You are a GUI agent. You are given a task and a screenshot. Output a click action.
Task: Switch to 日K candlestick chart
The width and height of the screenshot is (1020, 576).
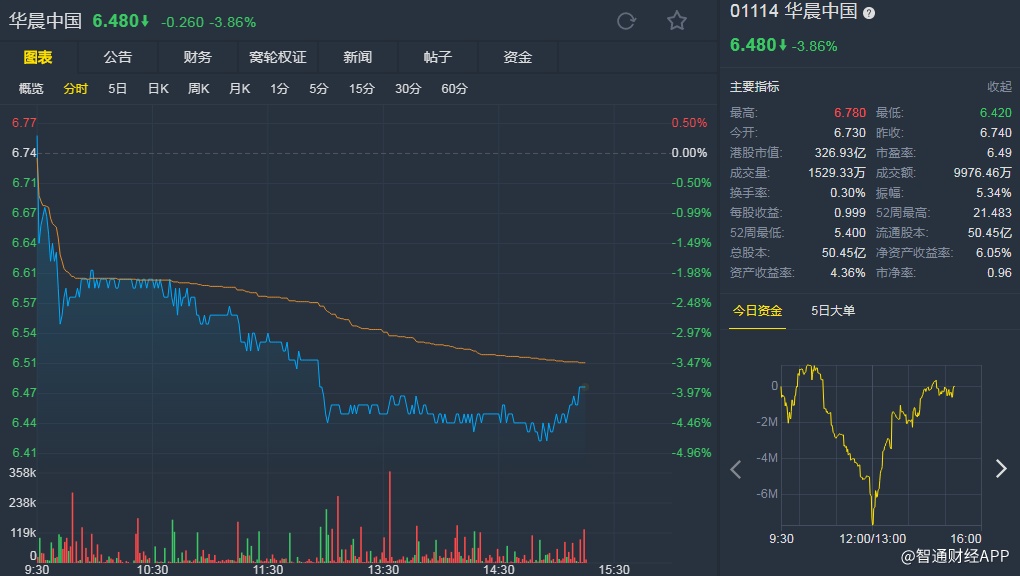tap(158, 89)
